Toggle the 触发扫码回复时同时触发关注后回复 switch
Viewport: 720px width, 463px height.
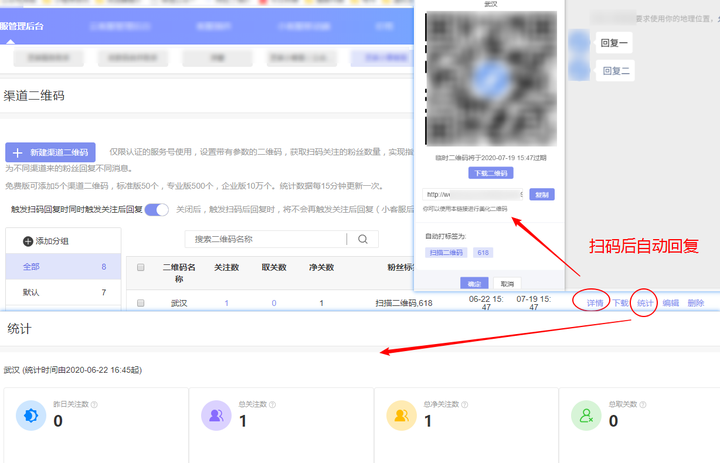point(157,209)
